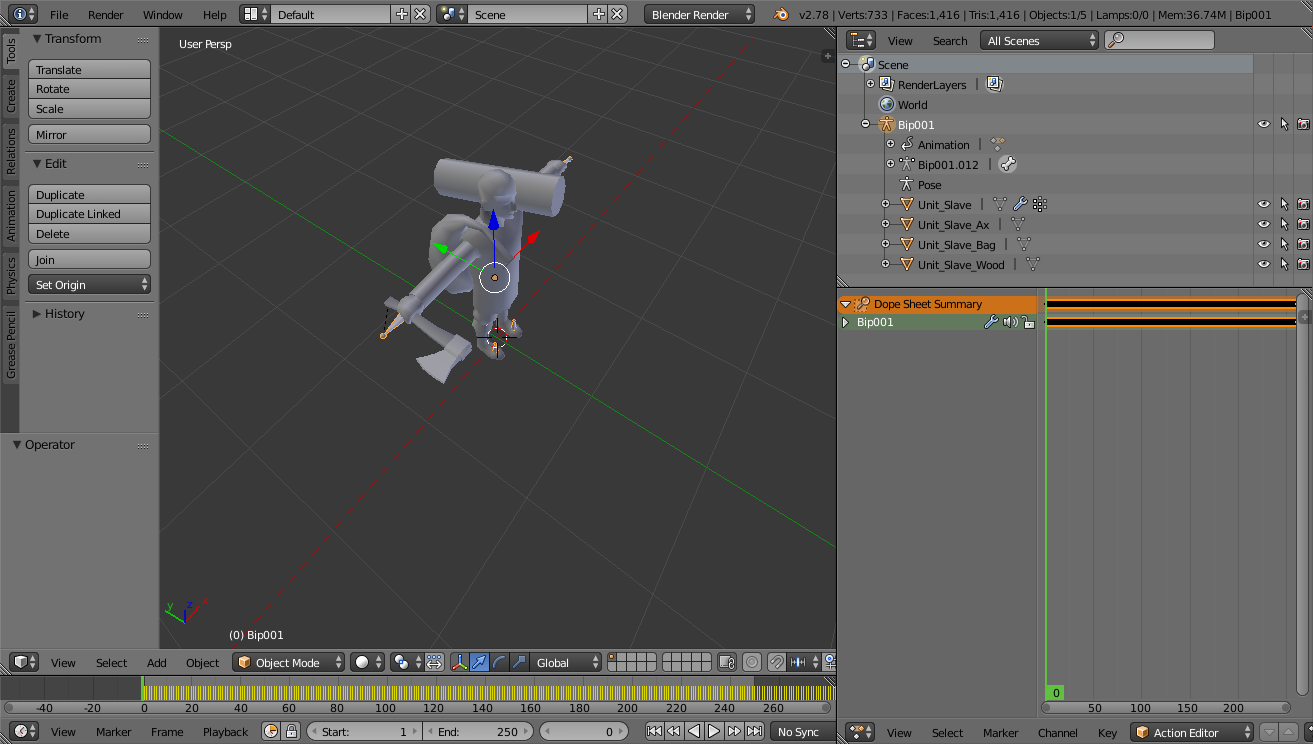Open Object Mode selector
1313x744 pixels.
point(289,662)
